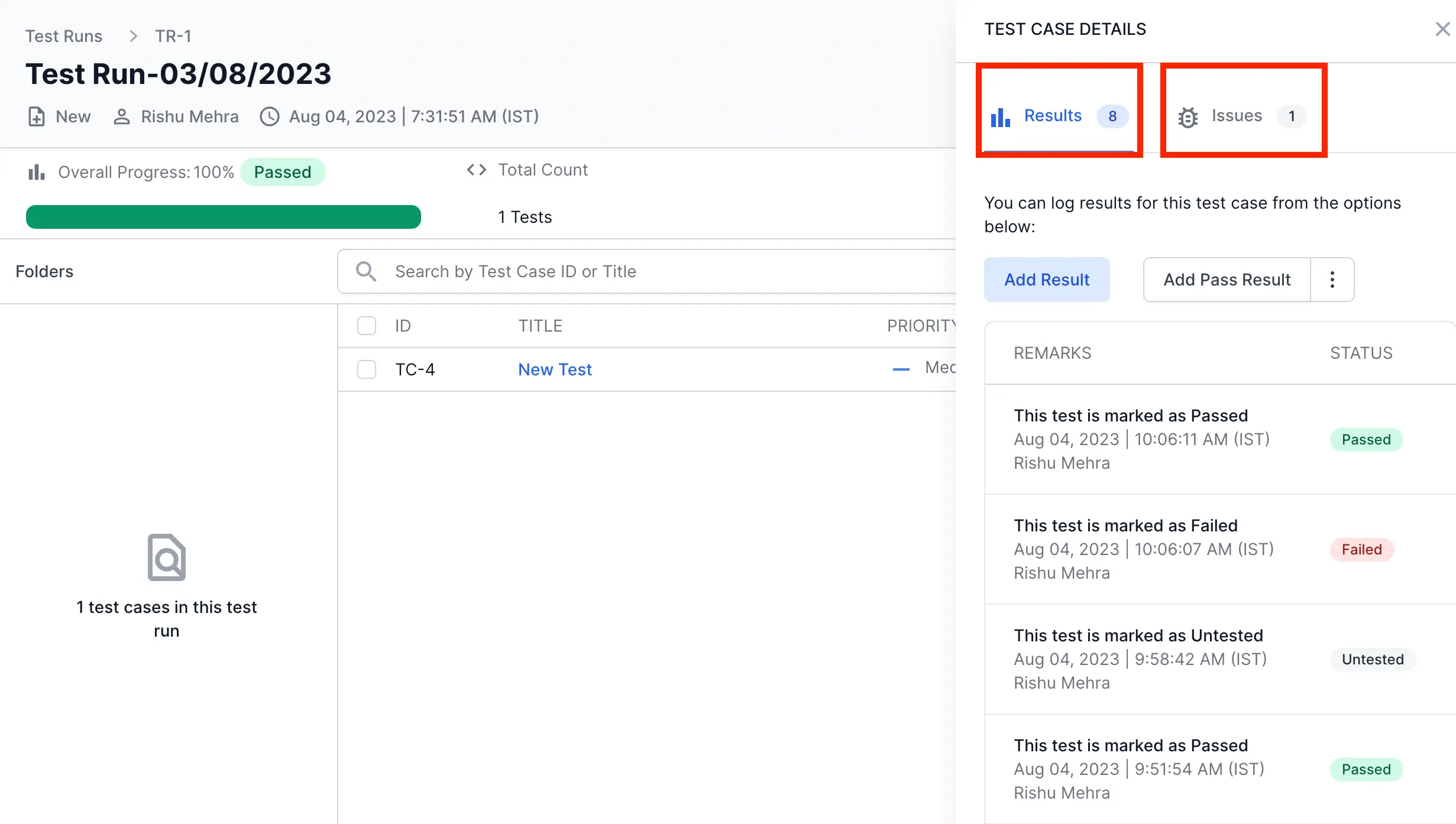Tick the checkbox for TC-4 row
The width and height of the screenshot is (1456, 824).
[x=367, y=369]
